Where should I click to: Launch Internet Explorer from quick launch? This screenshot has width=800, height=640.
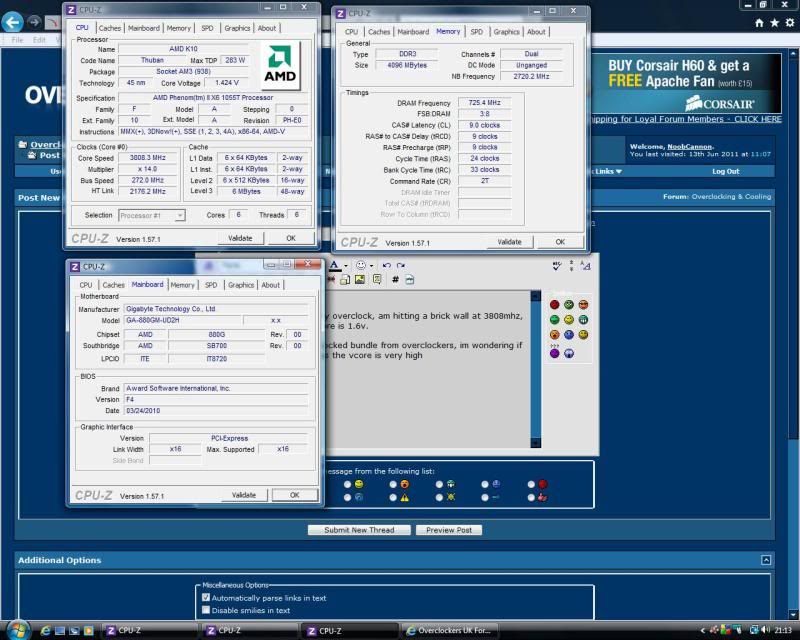click(x=45, y=631)
